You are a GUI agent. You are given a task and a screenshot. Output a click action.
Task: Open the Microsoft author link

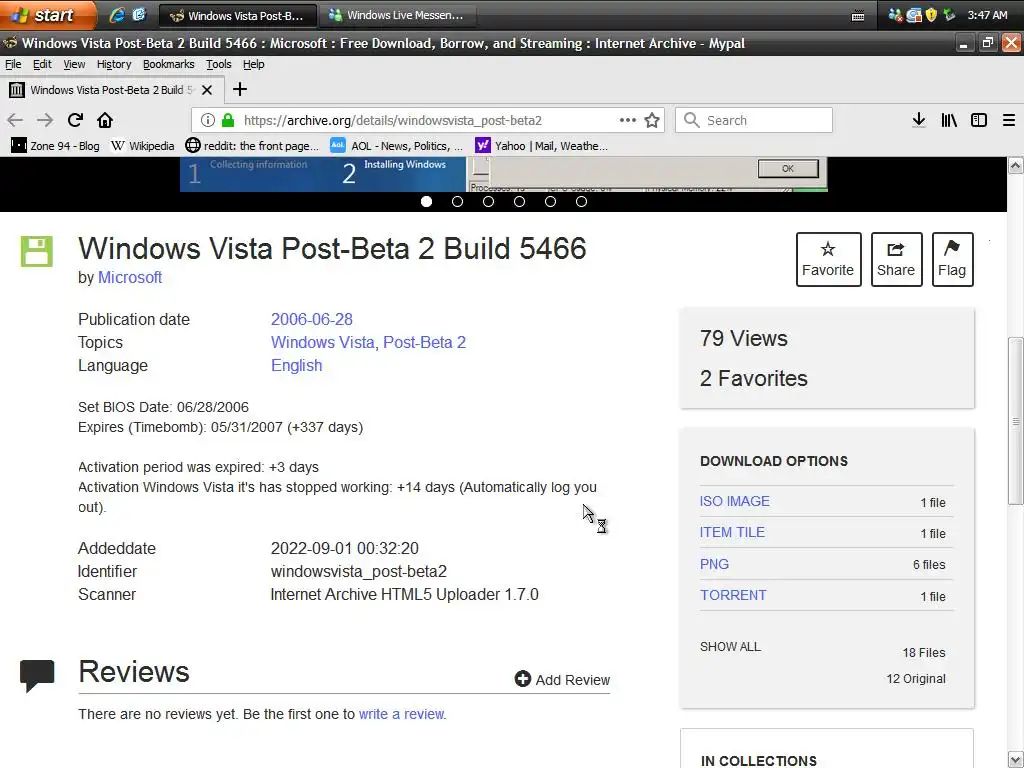[130, 278]
